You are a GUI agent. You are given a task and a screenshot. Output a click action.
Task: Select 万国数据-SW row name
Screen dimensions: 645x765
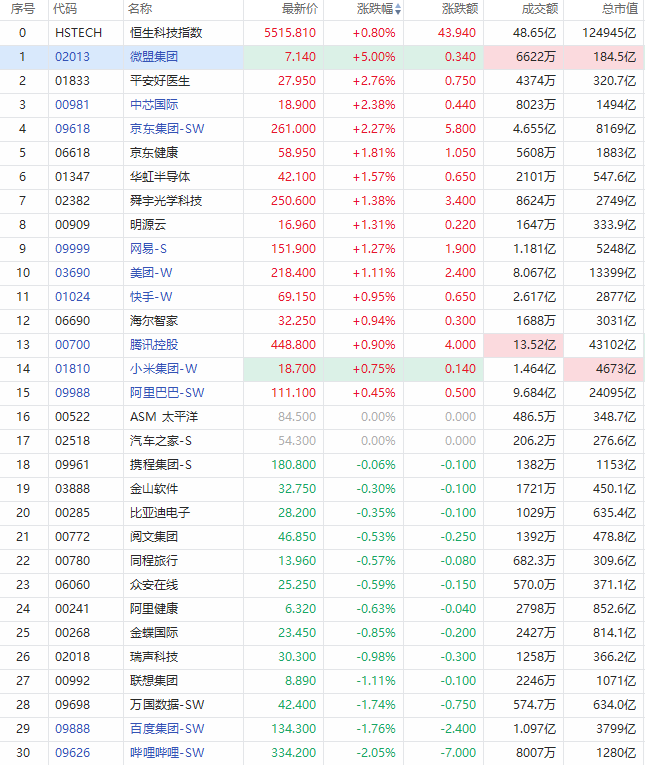[167, 705]
